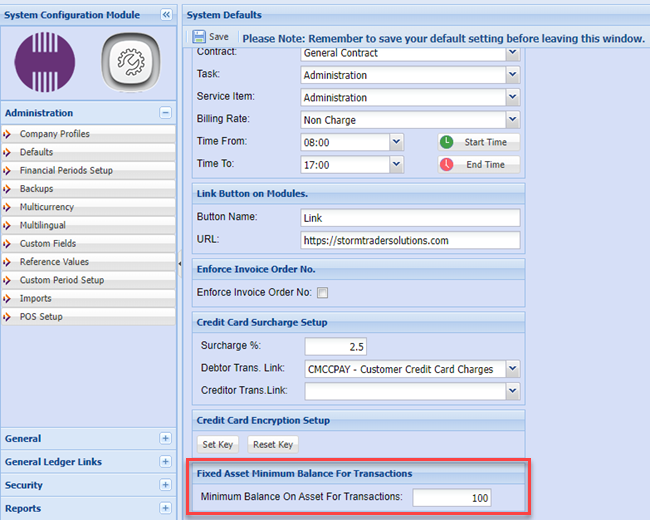Click the gear wrench configuration icon
The image size is (650, 520).
click(x=131, y=62)
